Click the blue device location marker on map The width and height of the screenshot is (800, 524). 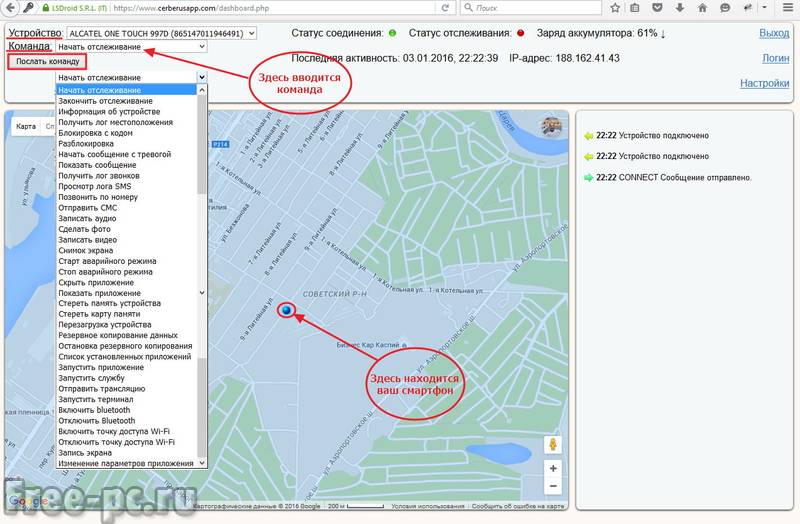[x=286, y=309]
